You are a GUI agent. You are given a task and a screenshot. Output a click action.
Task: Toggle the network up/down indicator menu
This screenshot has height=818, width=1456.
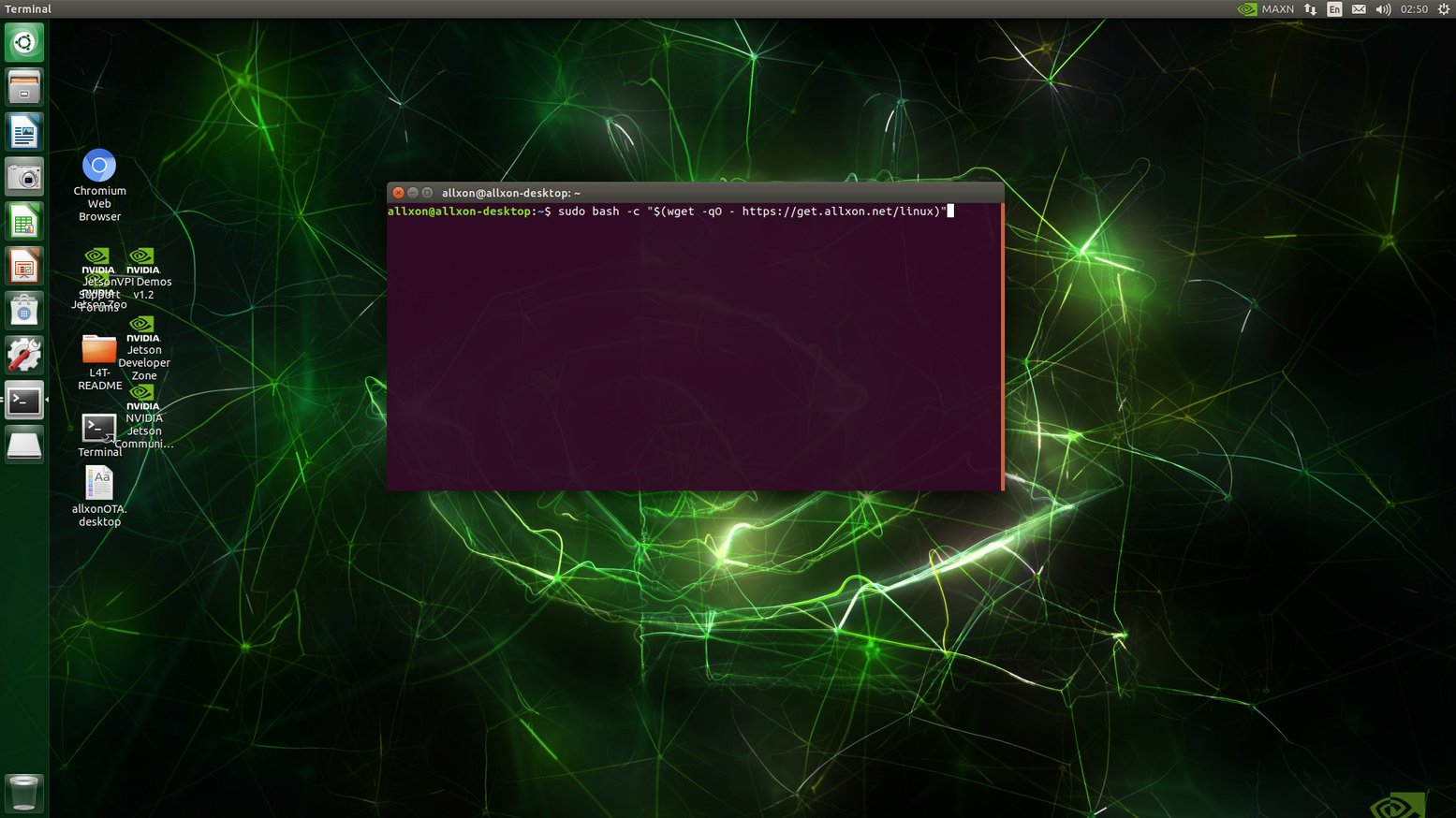click(1309, 8)
